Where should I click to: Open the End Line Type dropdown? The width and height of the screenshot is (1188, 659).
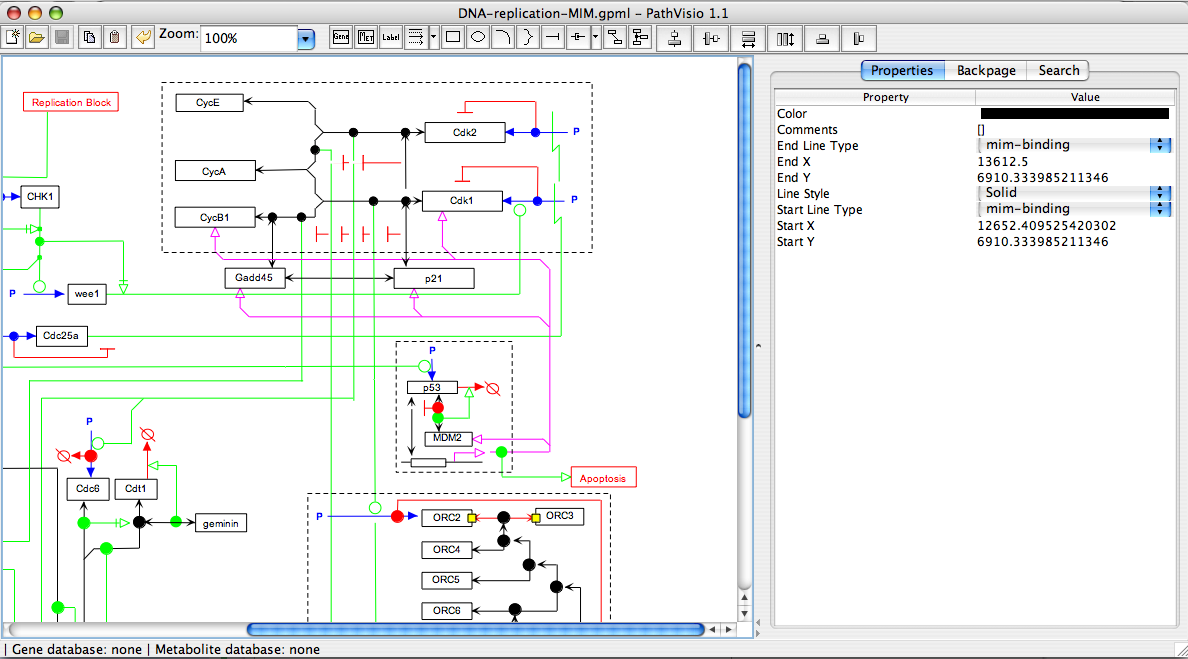(x=1160, y=145)
